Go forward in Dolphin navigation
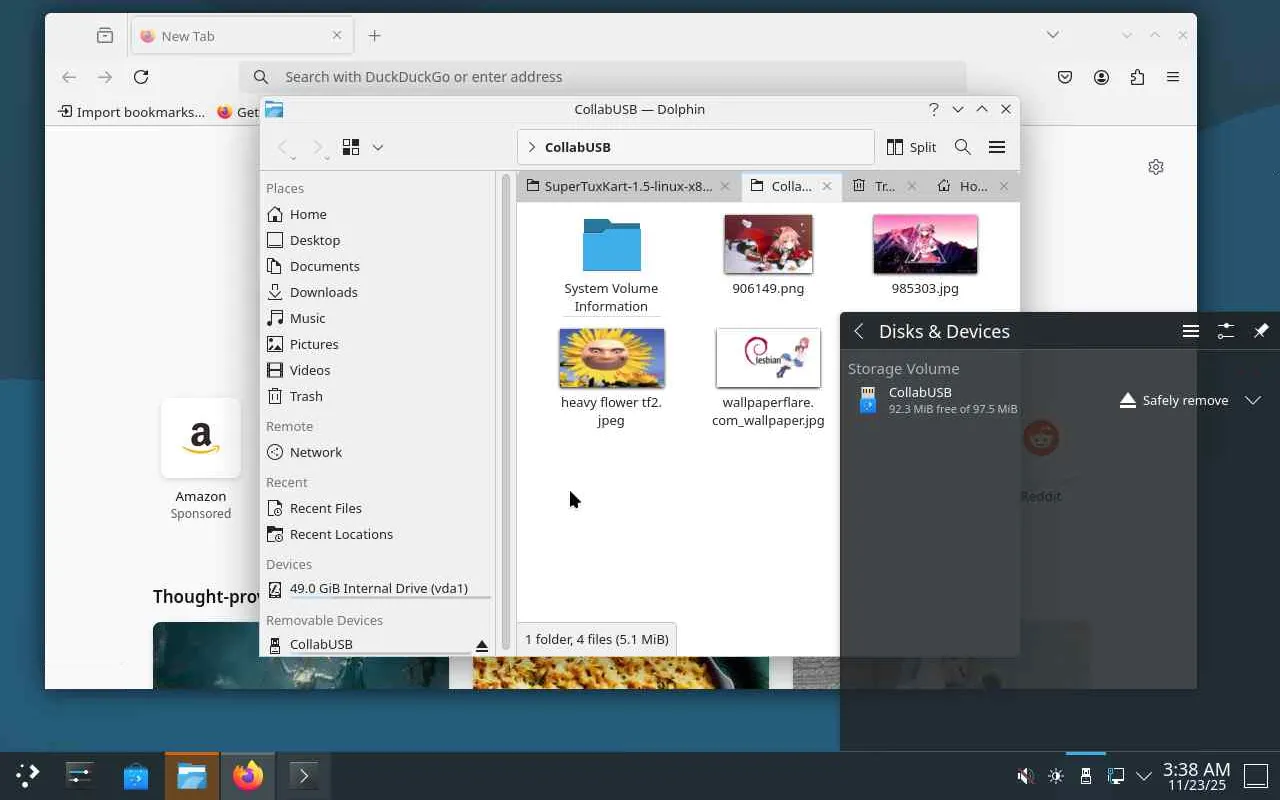Viewport: 1280px width, 800px height. tap(318, 147)
